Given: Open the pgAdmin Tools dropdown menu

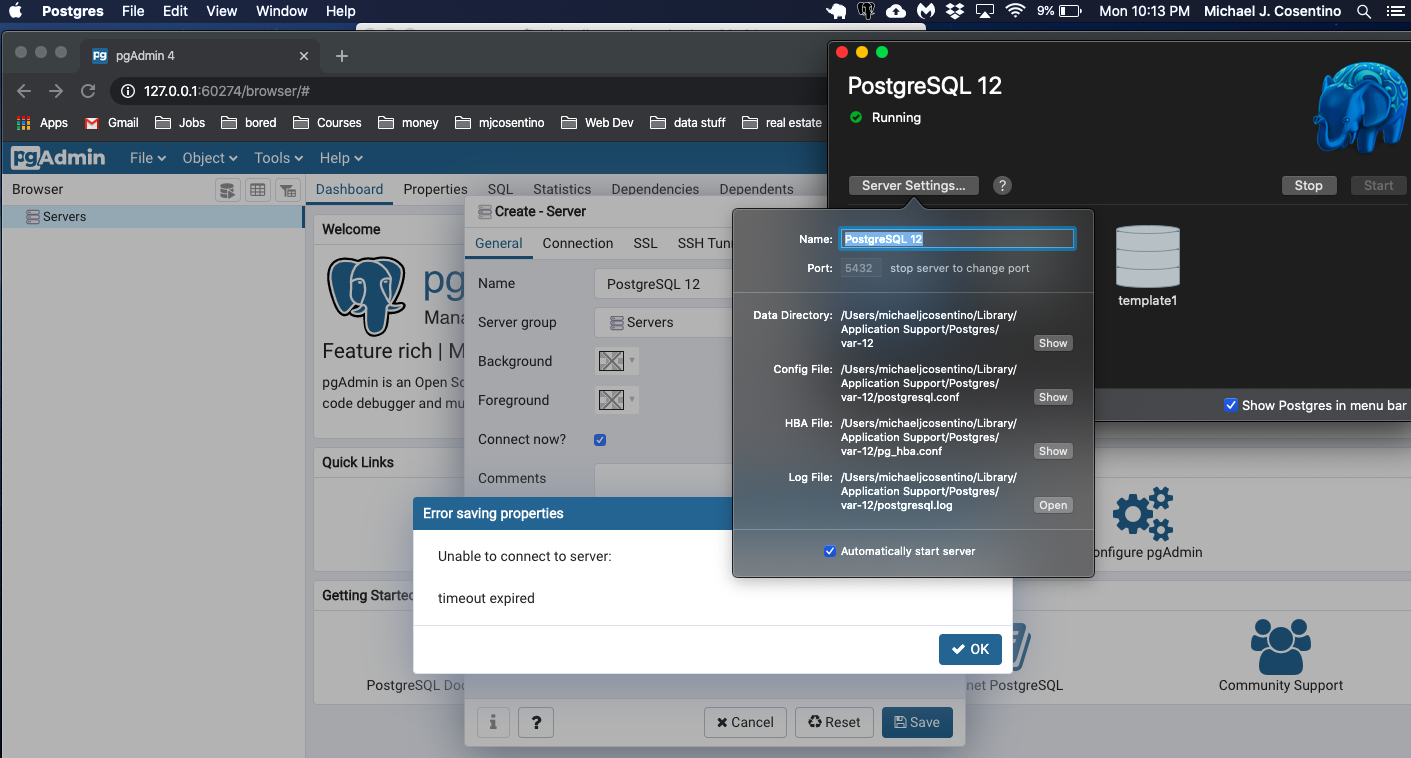Looking at the screenshot, I should point(278,158).
